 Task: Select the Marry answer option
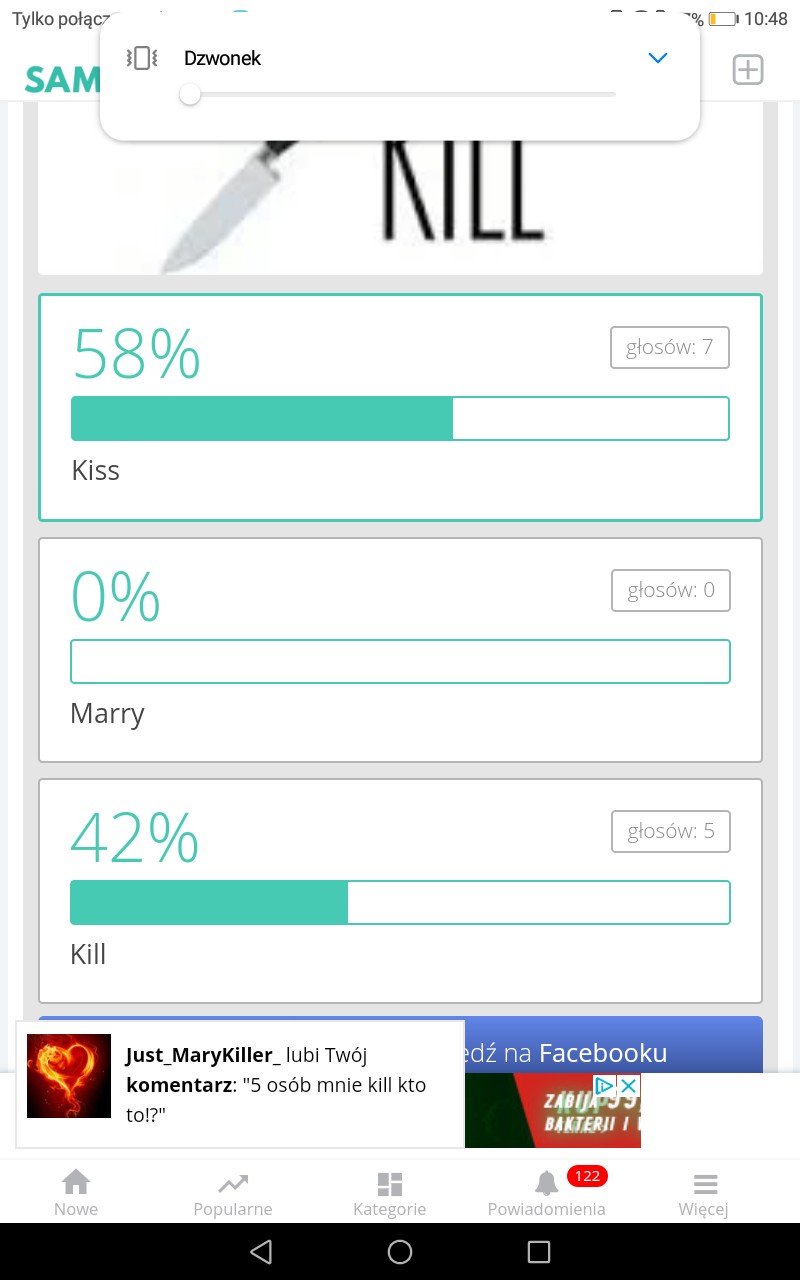coord(400,650)
